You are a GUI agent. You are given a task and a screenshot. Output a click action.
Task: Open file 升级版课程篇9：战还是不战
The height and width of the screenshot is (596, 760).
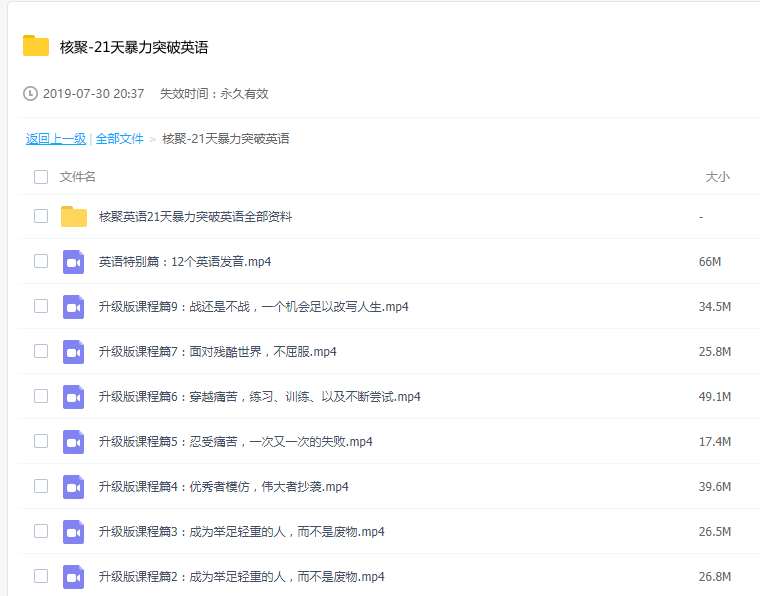[253, 307]
